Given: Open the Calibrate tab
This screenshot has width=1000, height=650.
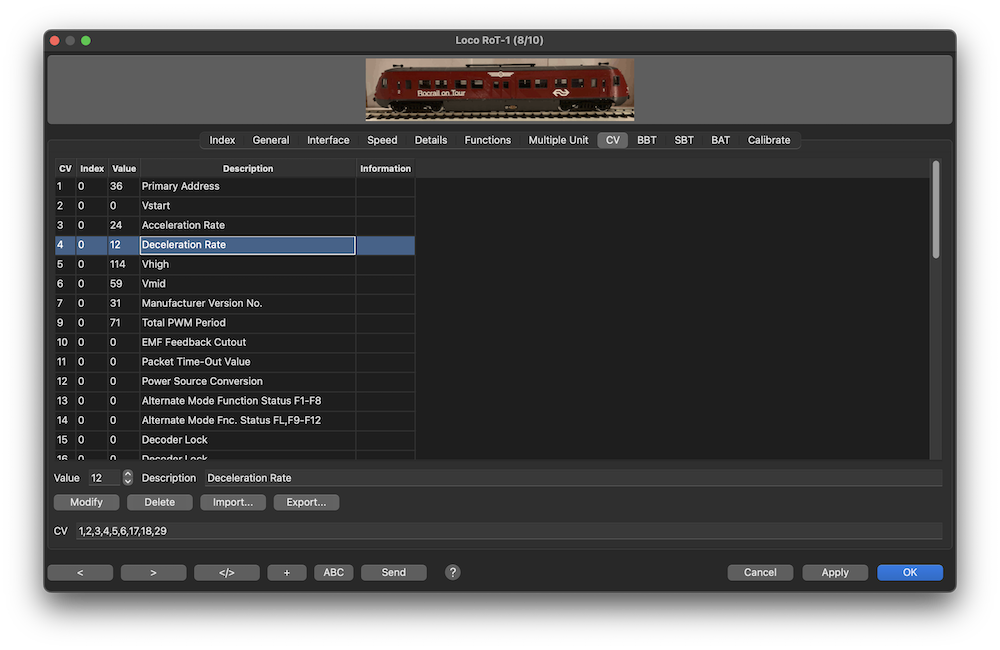Looking at the screenshot, I should pos(768,140).
